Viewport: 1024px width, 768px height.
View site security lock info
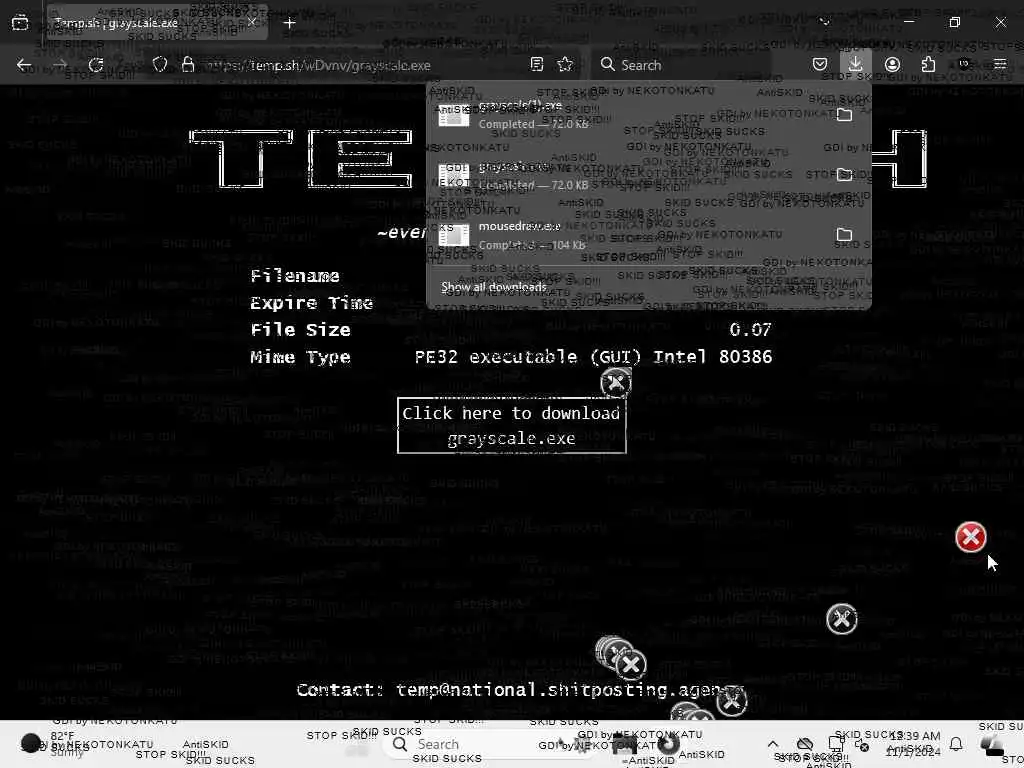tap(188, 65)
